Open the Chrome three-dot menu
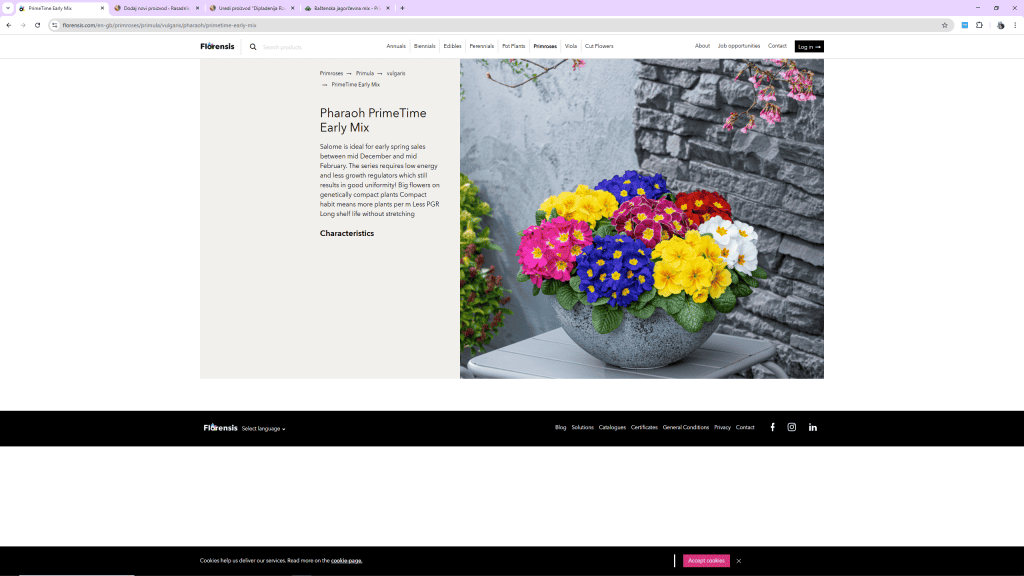 [1015, 25]
